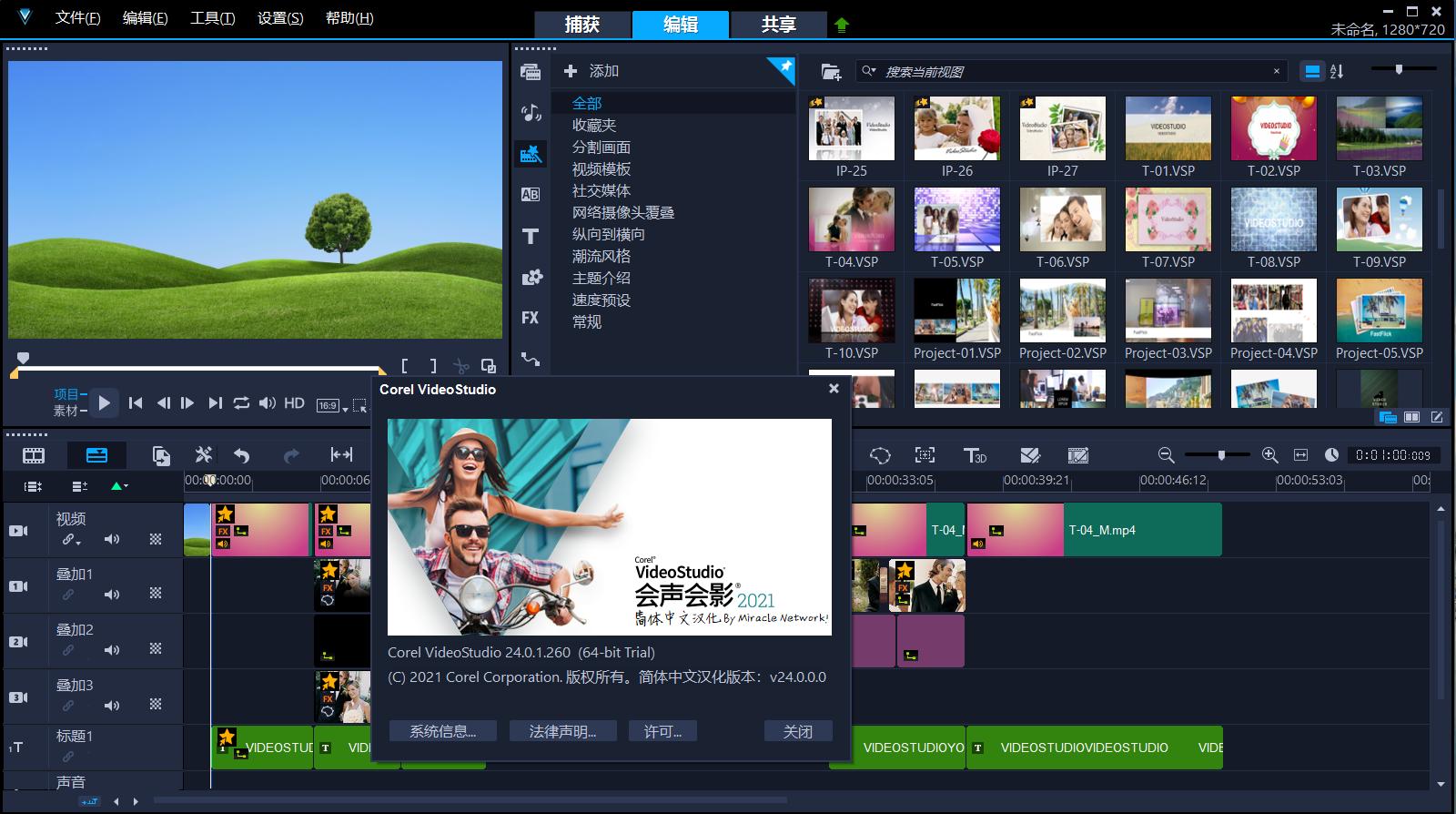Import media files with folder icon
This screenshot has width=1456, height=814.
pyautogui.click(x=831, y=71)
